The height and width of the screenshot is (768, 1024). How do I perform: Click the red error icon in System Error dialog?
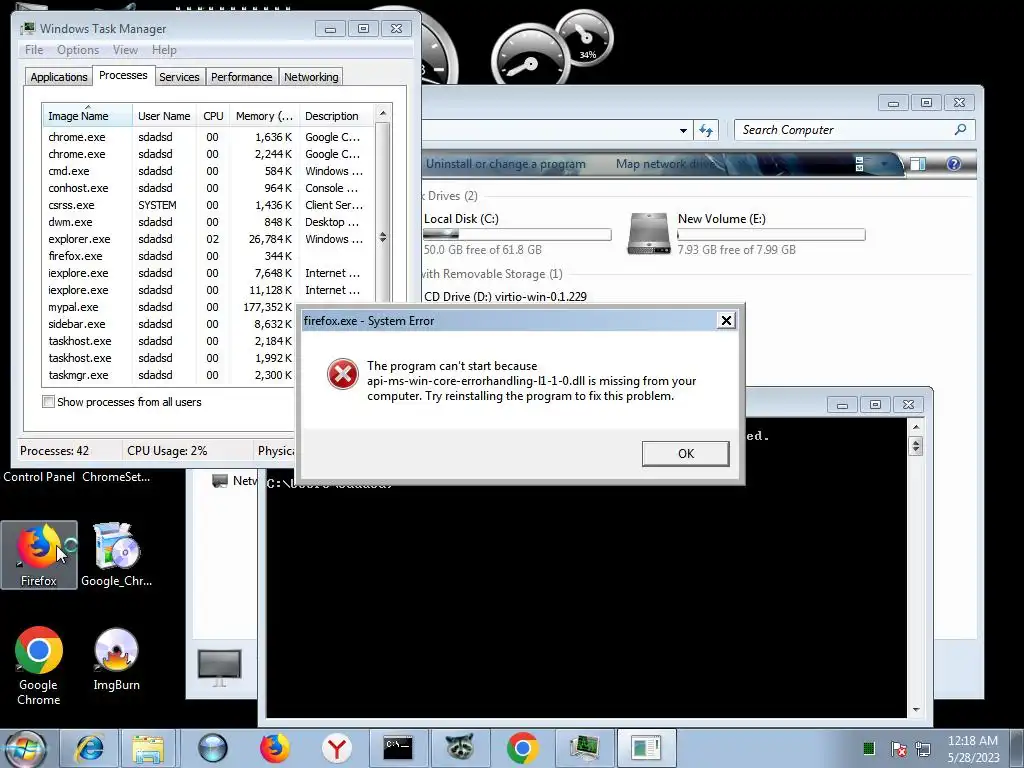point(342,374)
